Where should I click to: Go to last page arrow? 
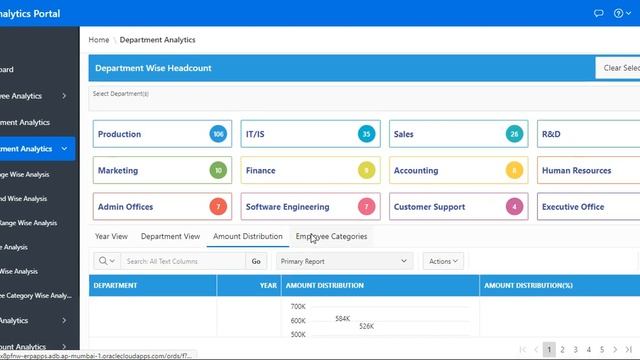(629, 349)
